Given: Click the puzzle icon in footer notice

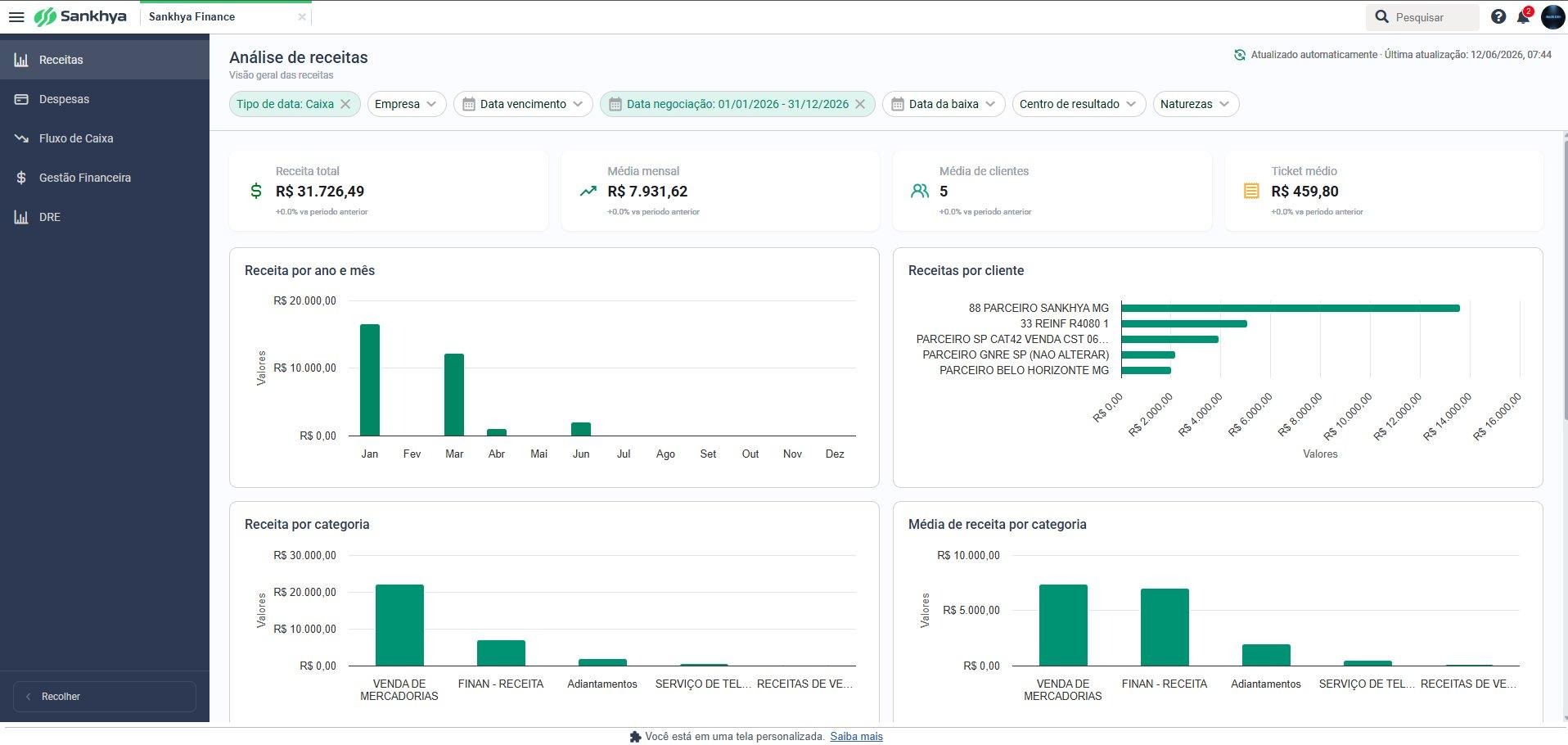Looking at the screenshot, I should (x=635, y=737).
